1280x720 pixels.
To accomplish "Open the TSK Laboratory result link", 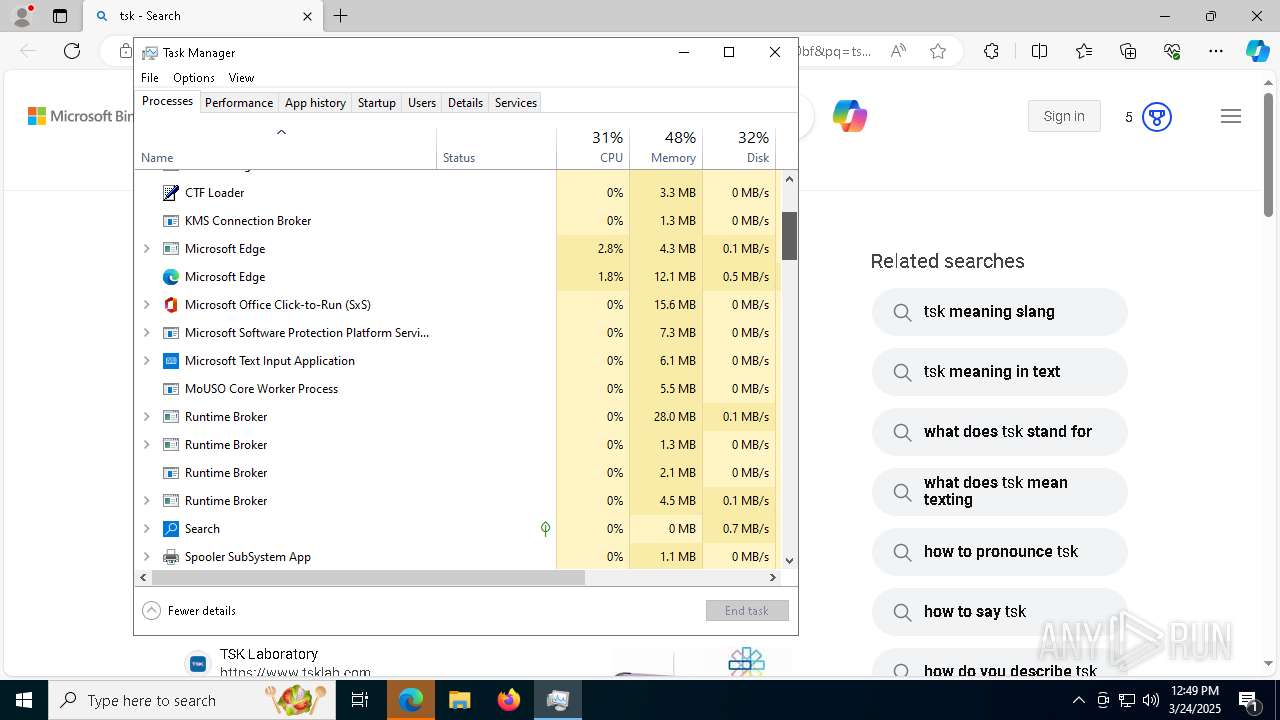I will tap(269, 654).
